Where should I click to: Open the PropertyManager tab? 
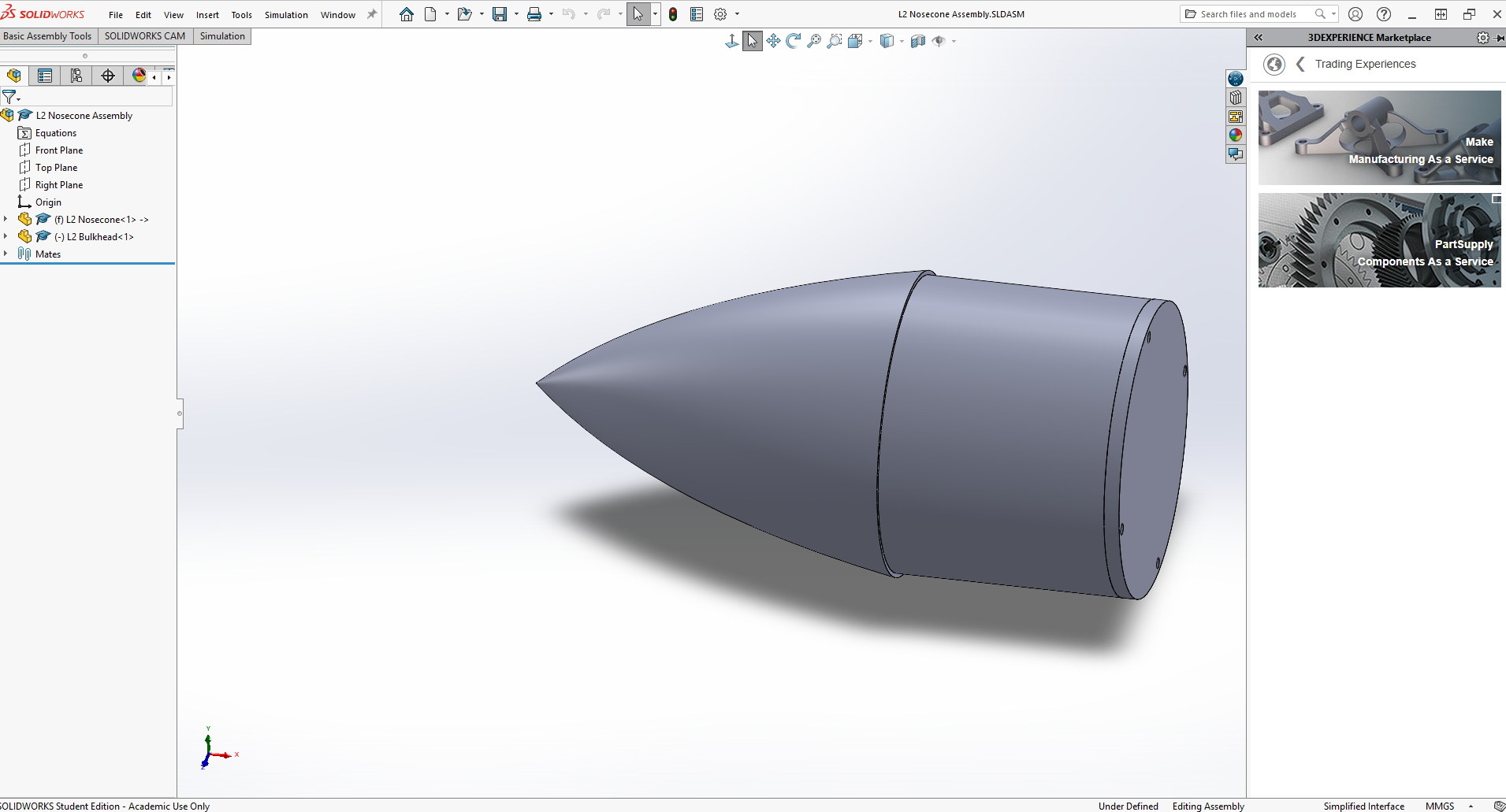(x=45, y=76)
